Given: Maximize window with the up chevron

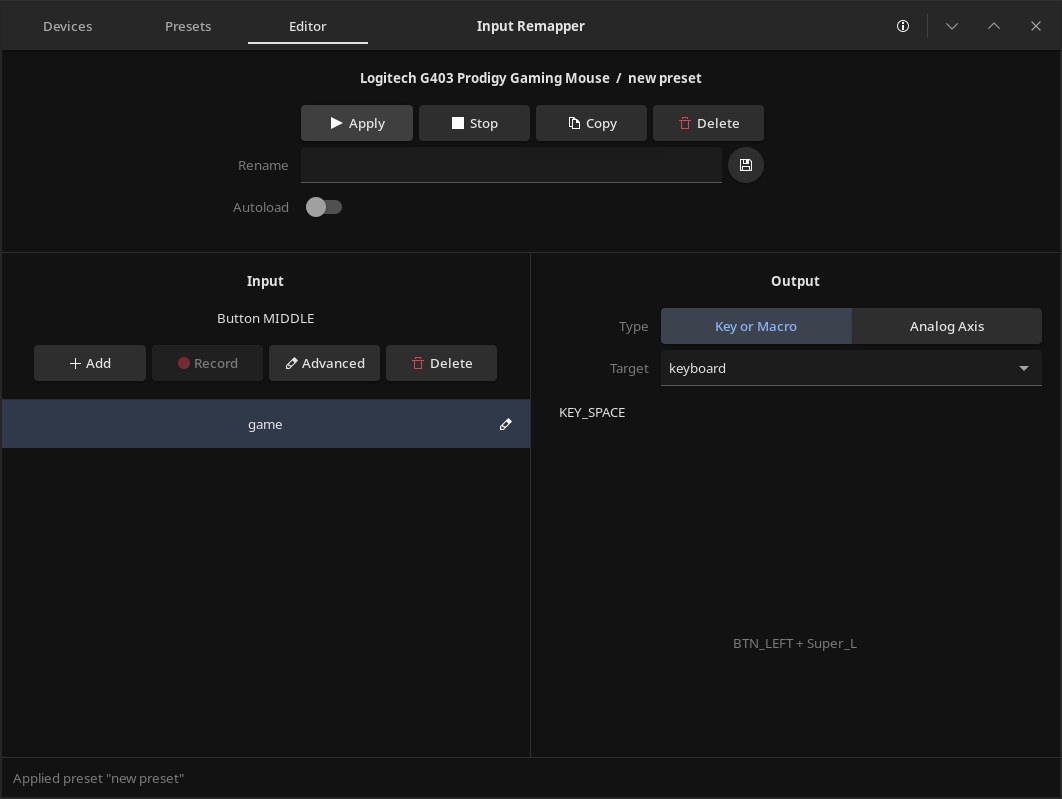Looking at the screenshot, I should (994, 26).
